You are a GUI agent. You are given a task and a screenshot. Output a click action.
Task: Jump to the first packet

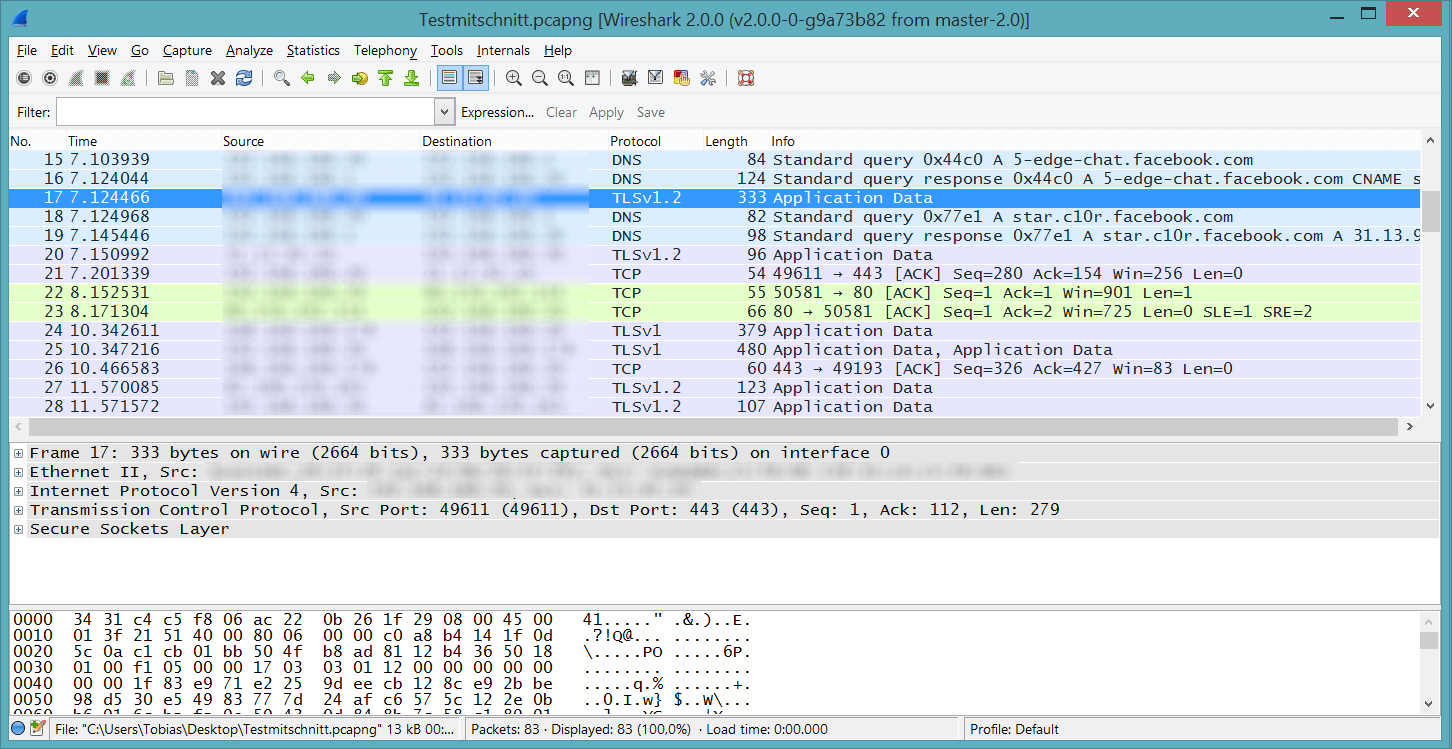point(386,78)
